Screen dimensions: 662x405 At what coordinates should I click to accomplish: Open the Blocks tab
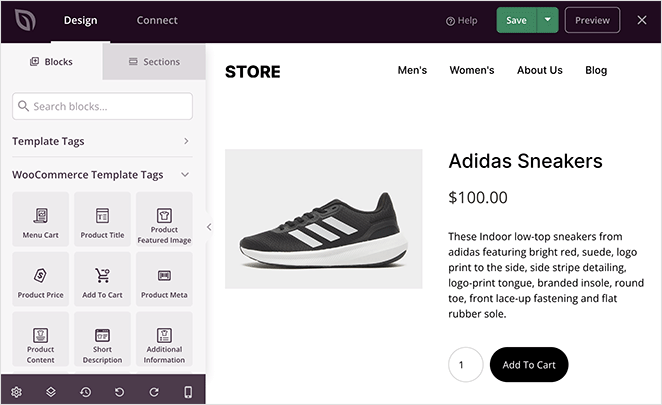[x=52, y=62]
